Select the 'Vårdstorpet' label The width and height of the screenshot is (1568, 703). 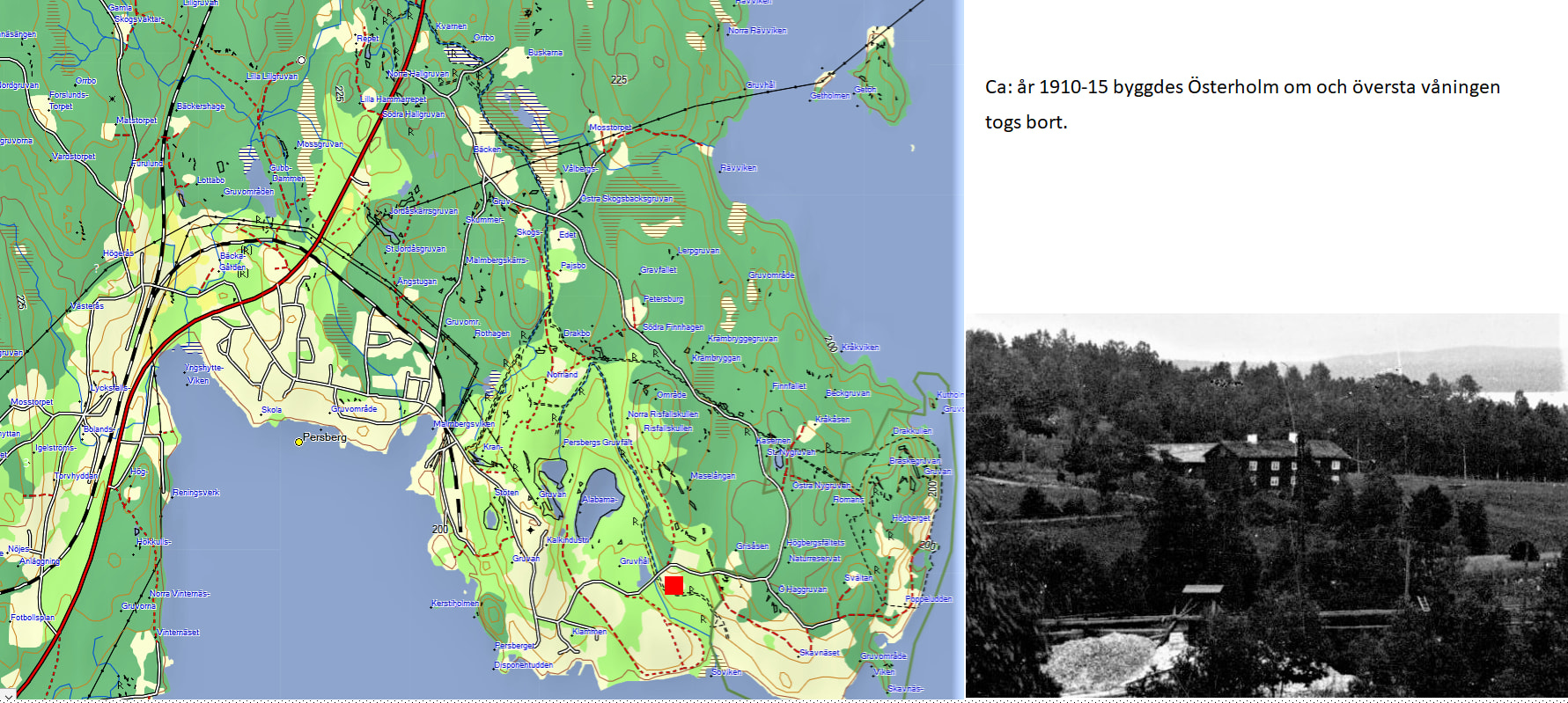coord(74,157)
